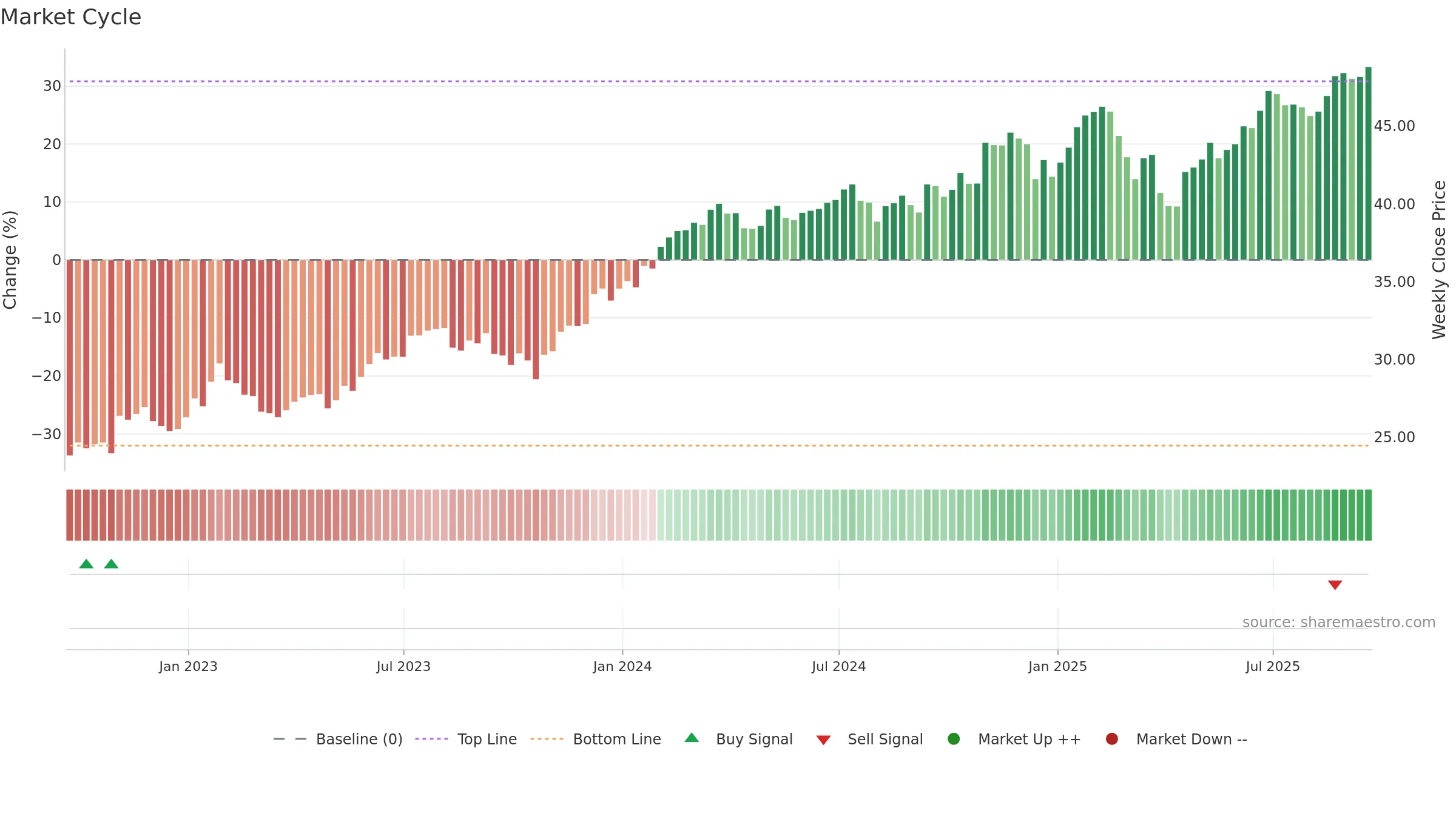Screen dimensions: 1456x819
Task: Click the red Sell Signal triangle in legend
Action: point(823,740)
